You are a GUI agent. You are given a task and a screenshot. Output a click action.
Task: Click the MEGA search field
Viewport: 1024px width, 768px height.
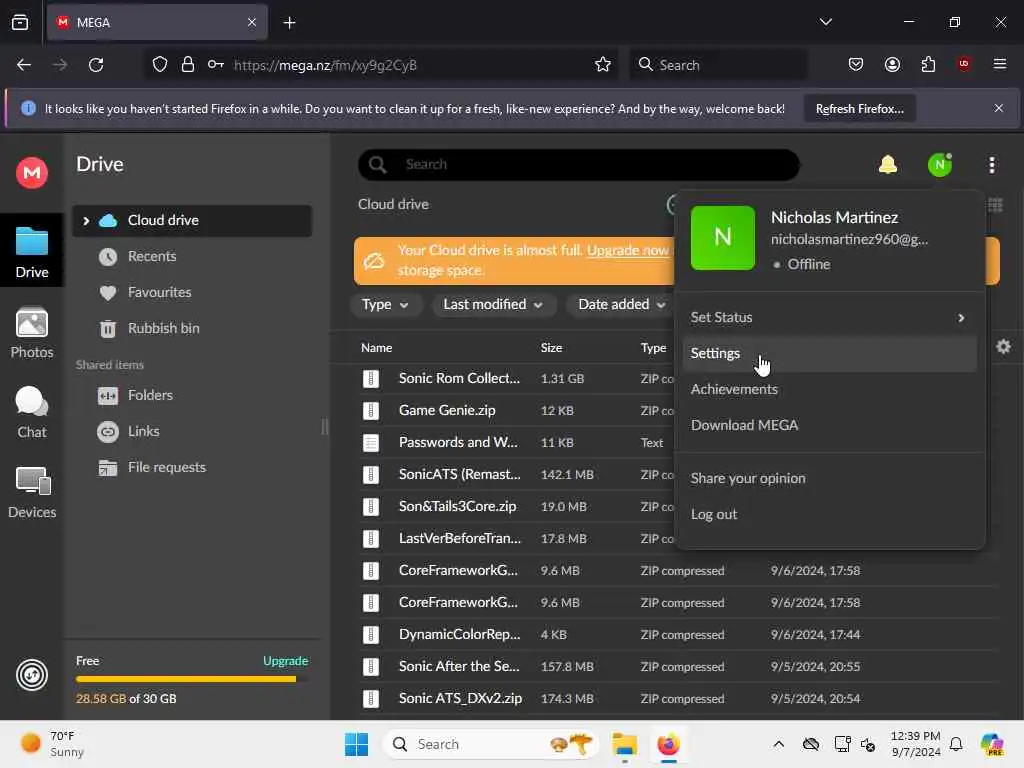pos(579,165)
